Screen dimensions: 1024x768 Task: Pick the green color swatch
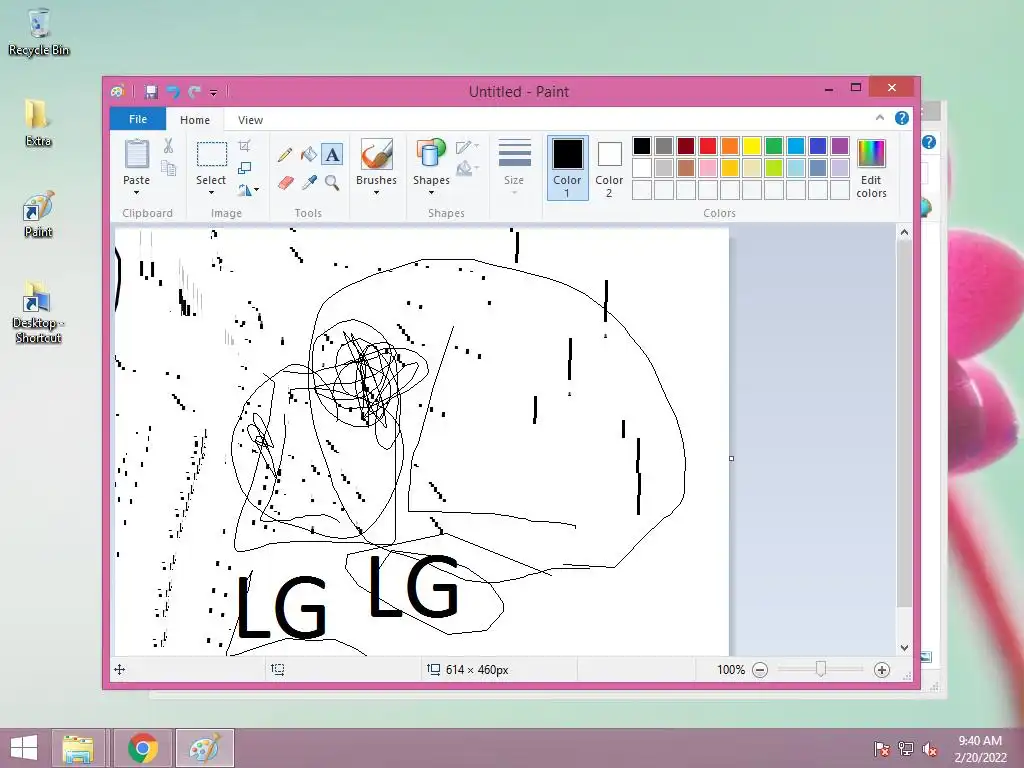click(774, 146)
